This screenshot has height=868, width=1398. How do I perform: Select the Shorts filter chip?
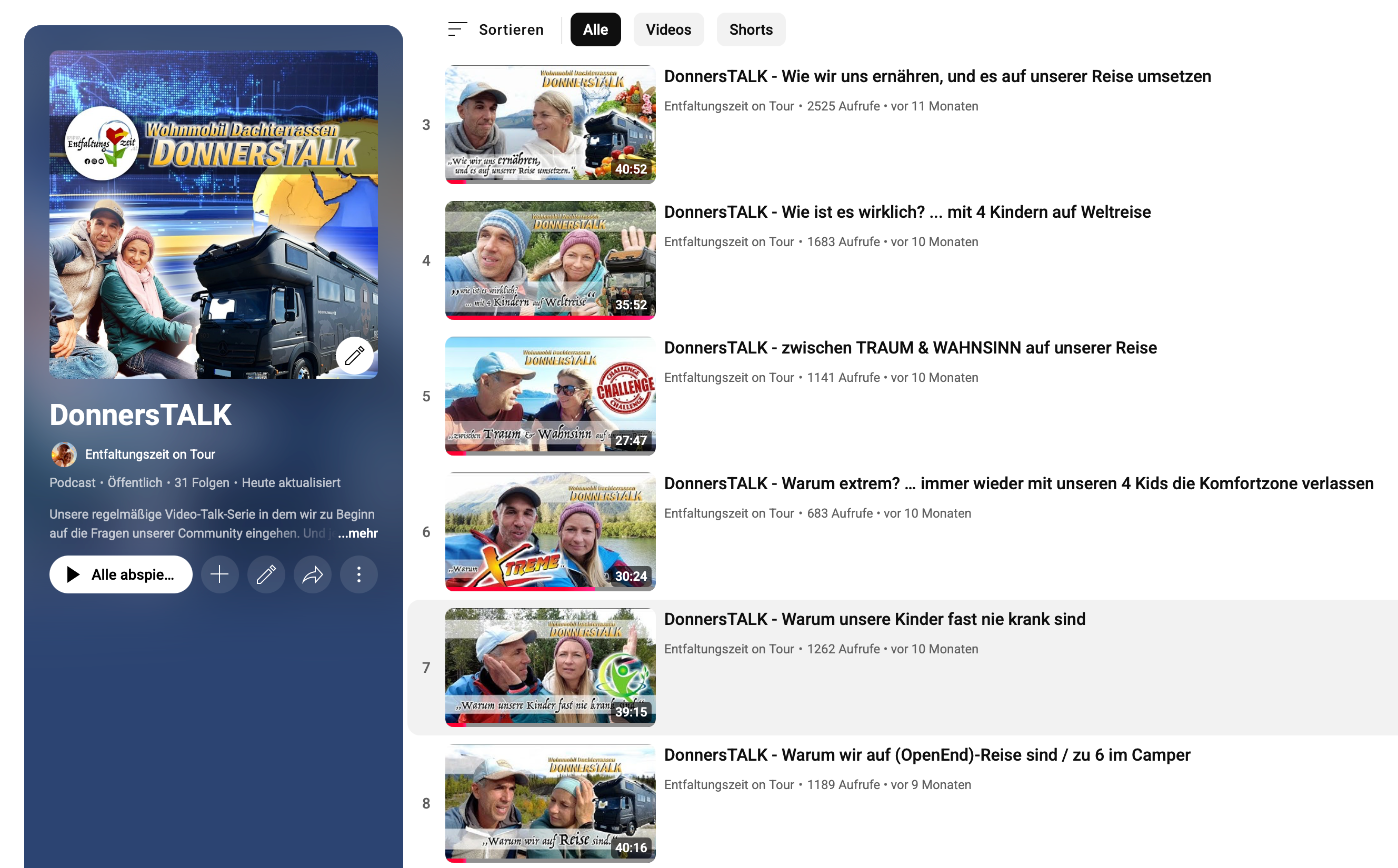750,29
